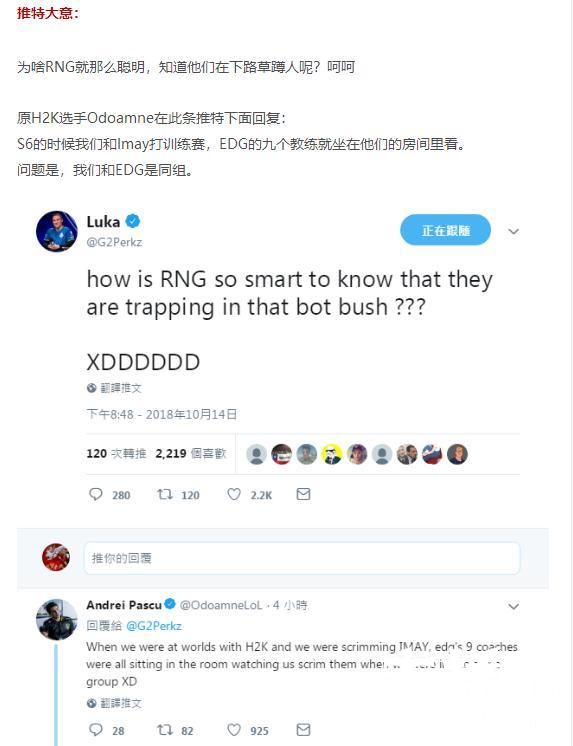View the 120 retweets list

pos(116,453)
